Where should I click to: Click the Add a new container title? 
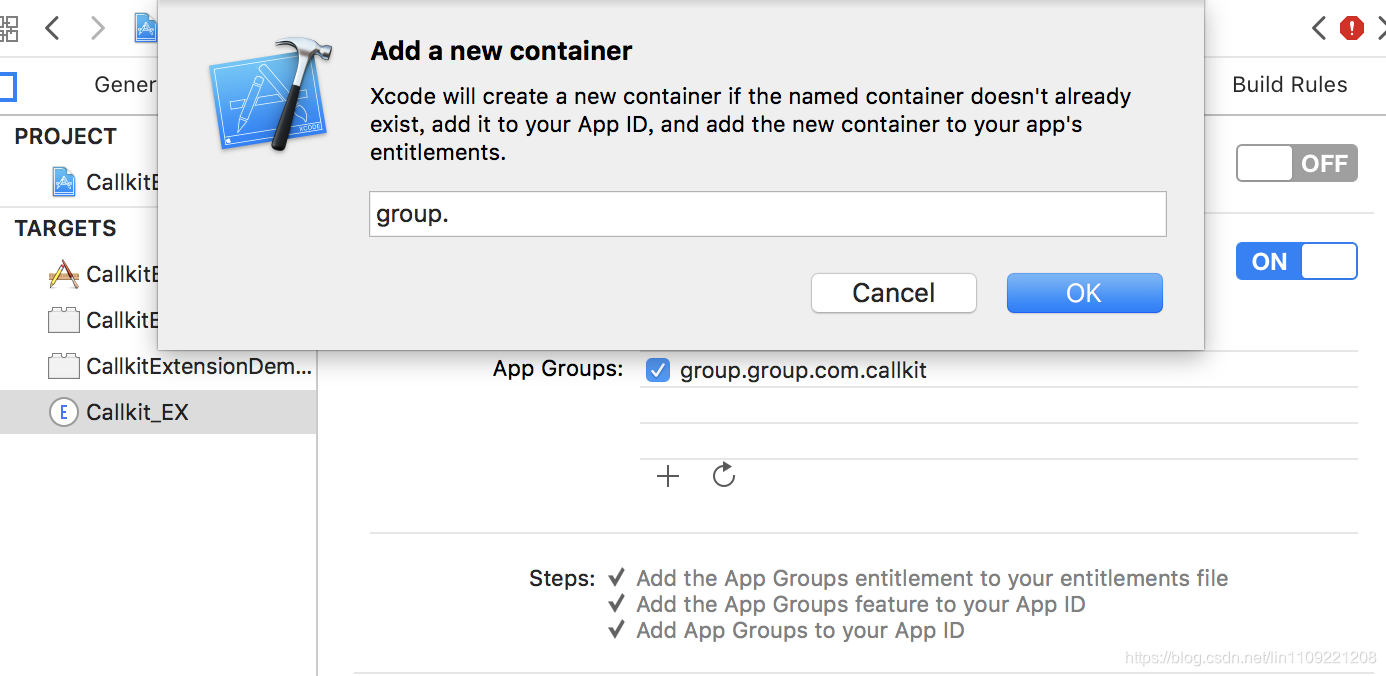(x=501, y=51)
